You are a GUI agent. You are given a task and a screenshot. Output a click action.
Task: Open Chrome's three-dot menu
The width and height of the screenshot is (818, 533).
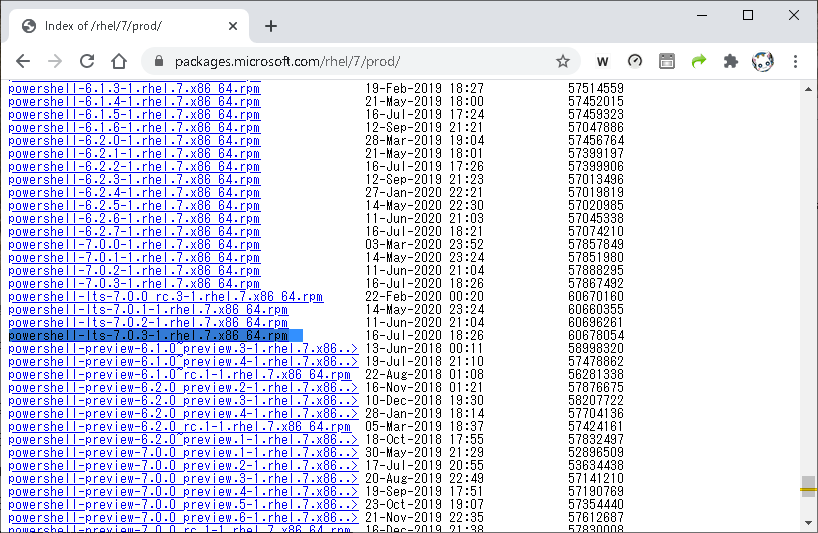tap(795, 62)
